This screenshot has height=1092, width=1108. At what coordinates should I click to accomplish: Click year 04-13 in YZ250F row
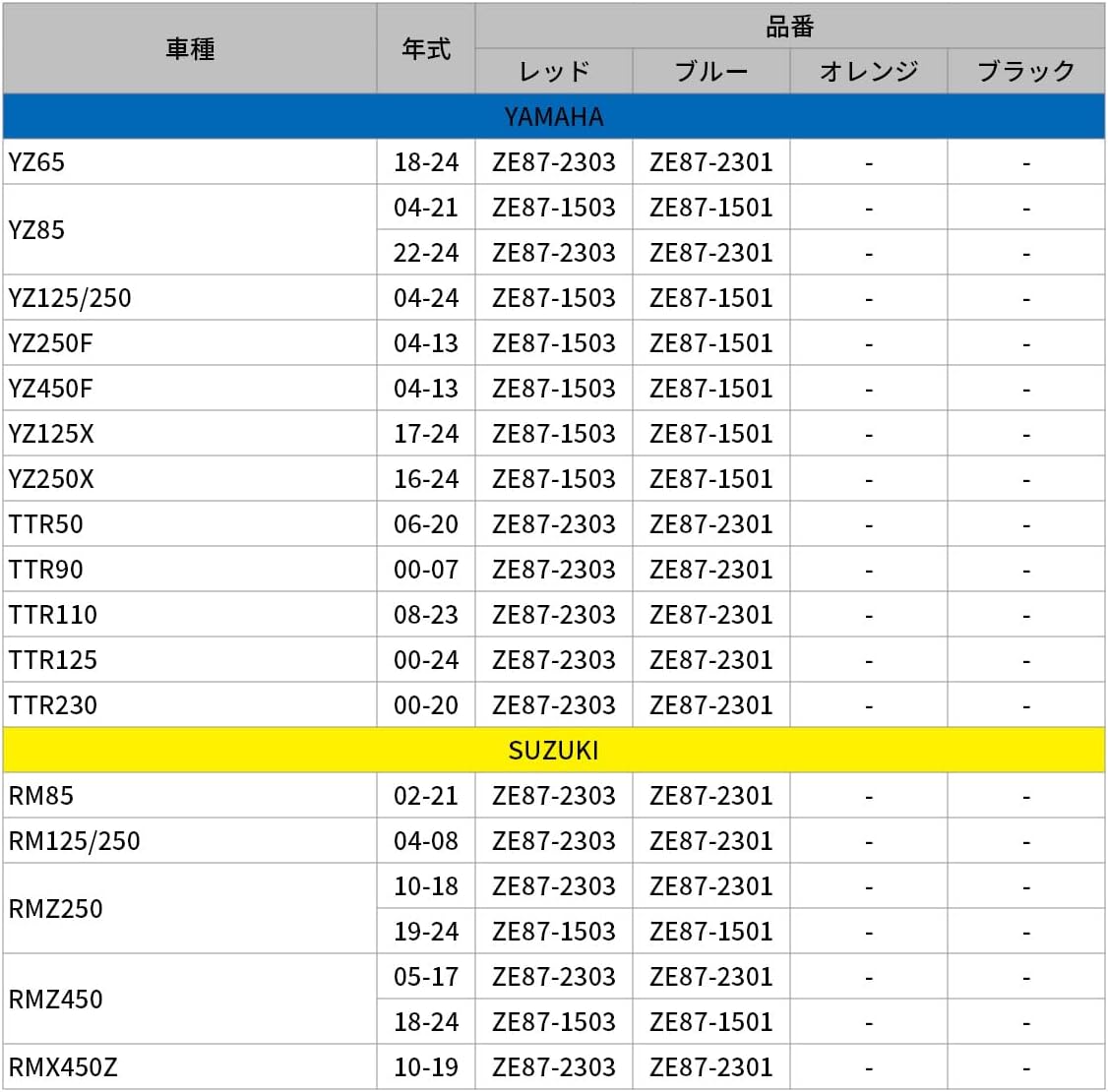coord(426,343)
